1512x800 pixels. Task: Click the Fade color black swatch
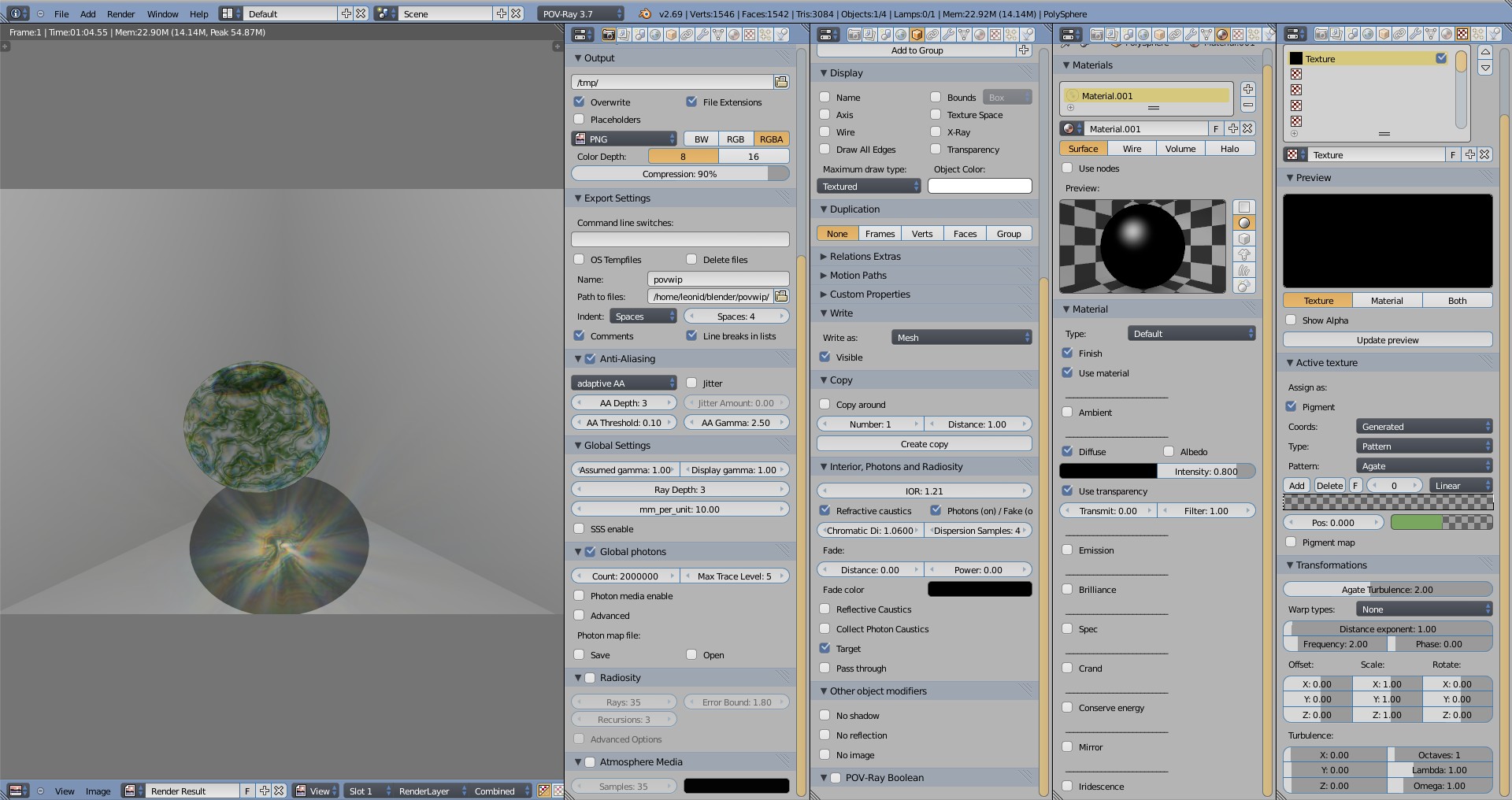(979, 589)
